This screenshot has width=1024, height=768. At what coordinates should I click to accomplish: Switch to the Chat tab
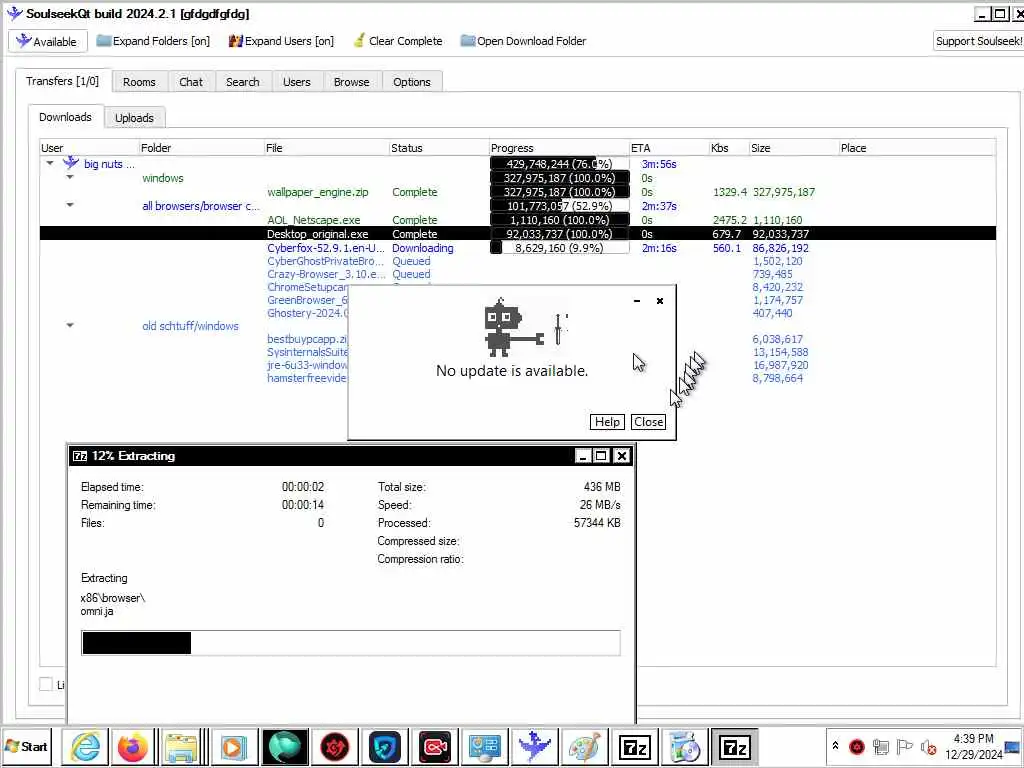coord(191,82)
